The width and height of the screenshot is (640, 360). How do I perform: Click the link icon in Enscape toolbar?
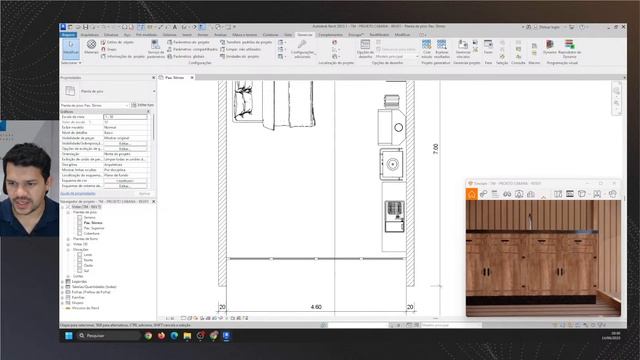tap(483, 194)
